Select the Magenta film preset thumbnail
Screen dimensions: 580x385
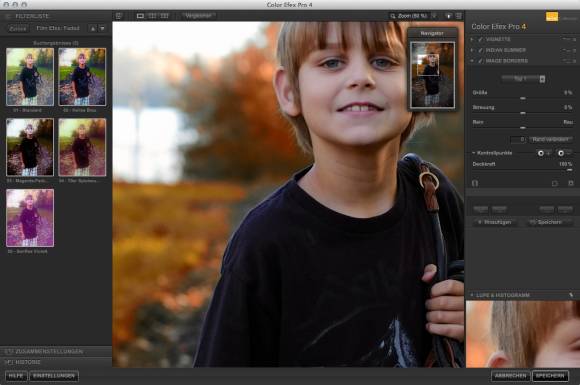(30, 147)
